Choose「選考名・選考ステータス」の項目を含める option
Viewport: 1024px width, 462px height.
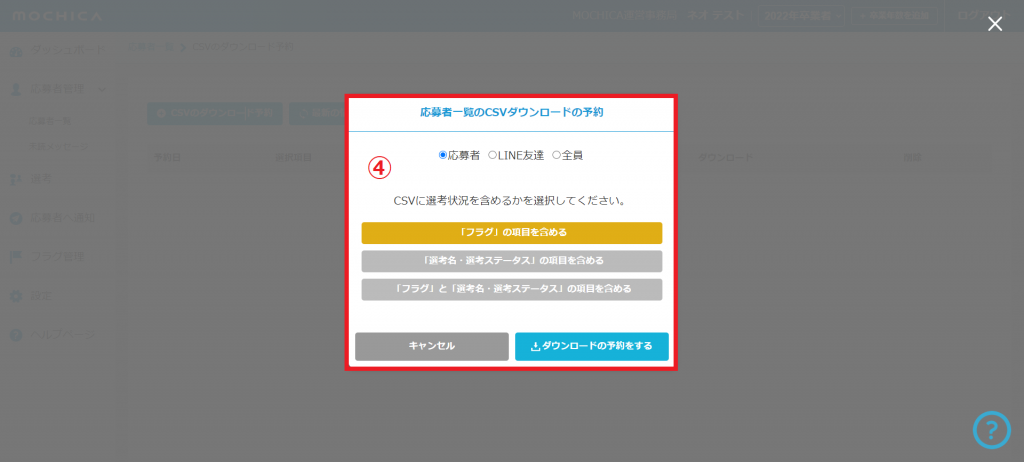click(511, 261)
